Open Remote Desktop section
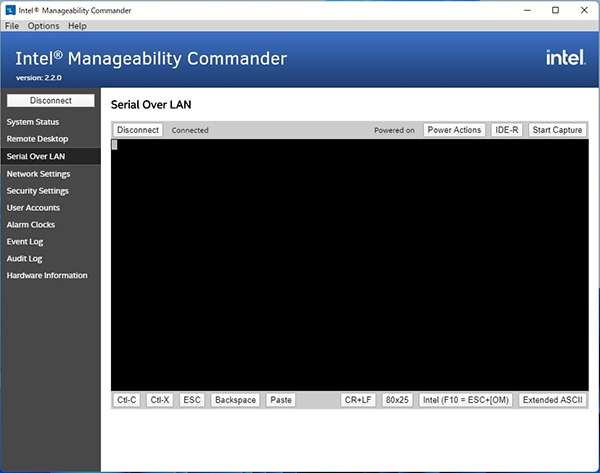 click(x=38, y=139)
